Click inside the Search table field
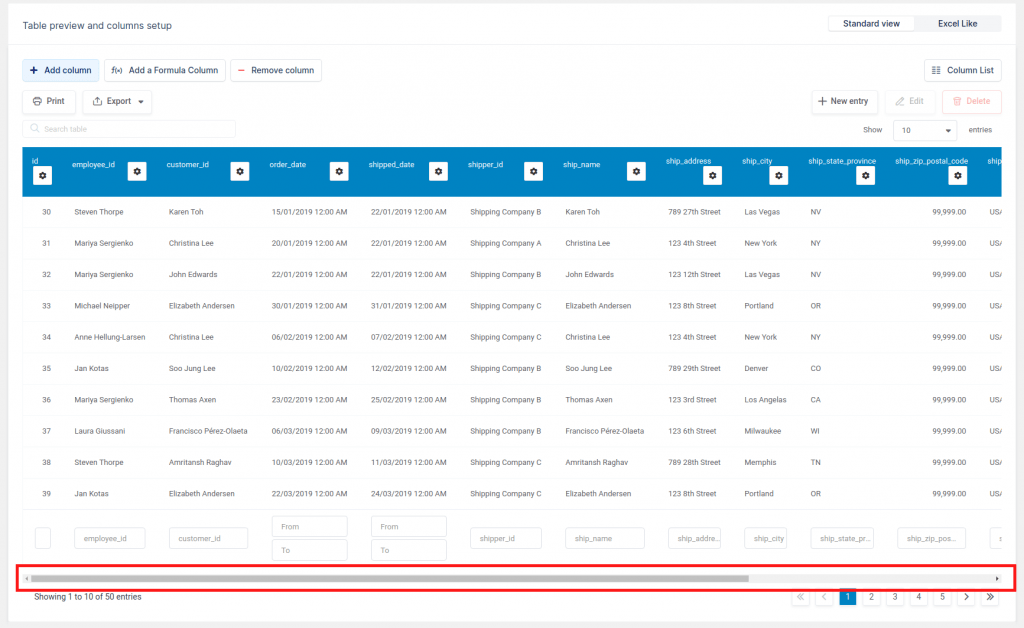 point(128,129)
